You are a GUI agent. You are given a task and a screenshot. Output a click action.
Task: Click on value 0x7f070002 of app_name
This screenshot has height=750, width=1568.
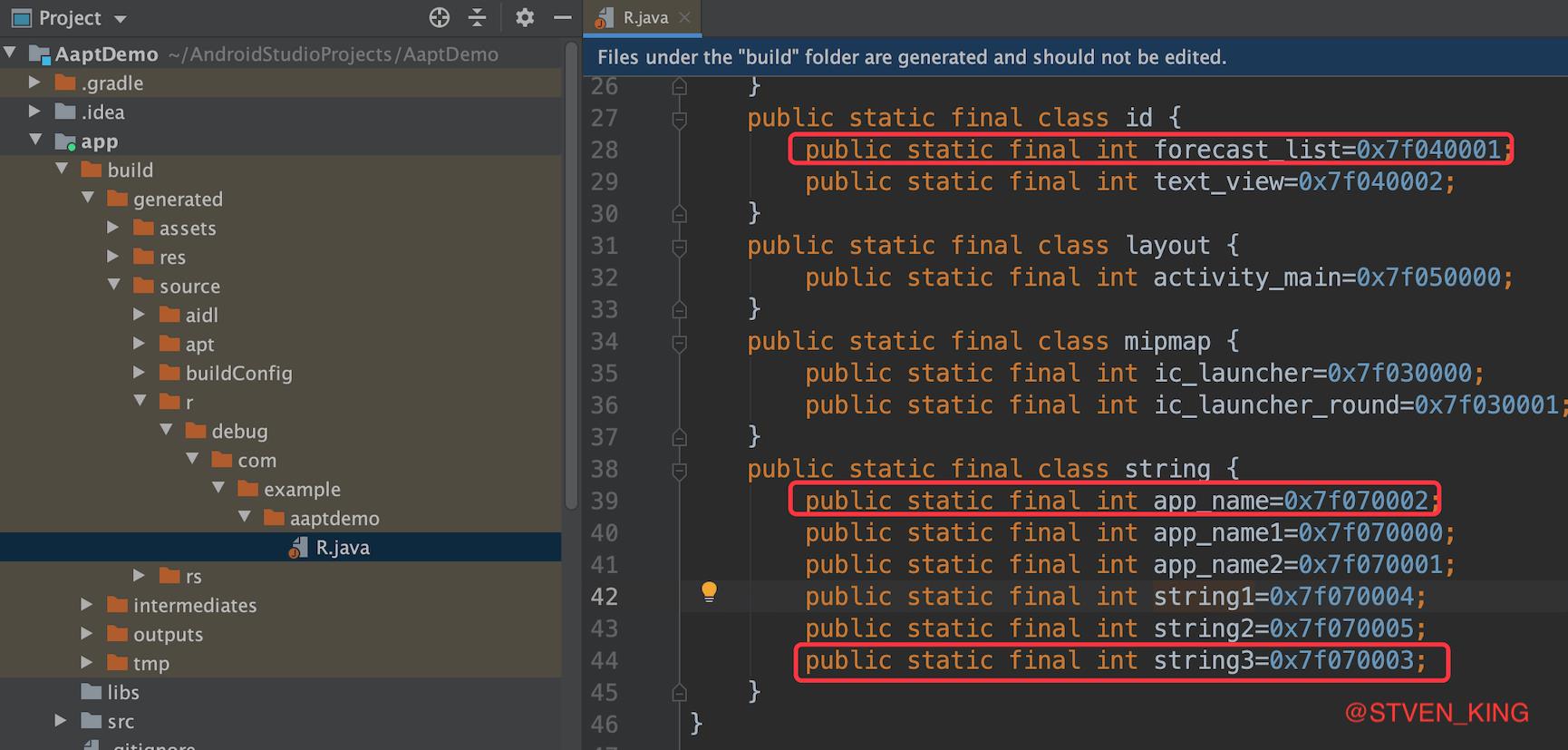[x=1356, y=501]
